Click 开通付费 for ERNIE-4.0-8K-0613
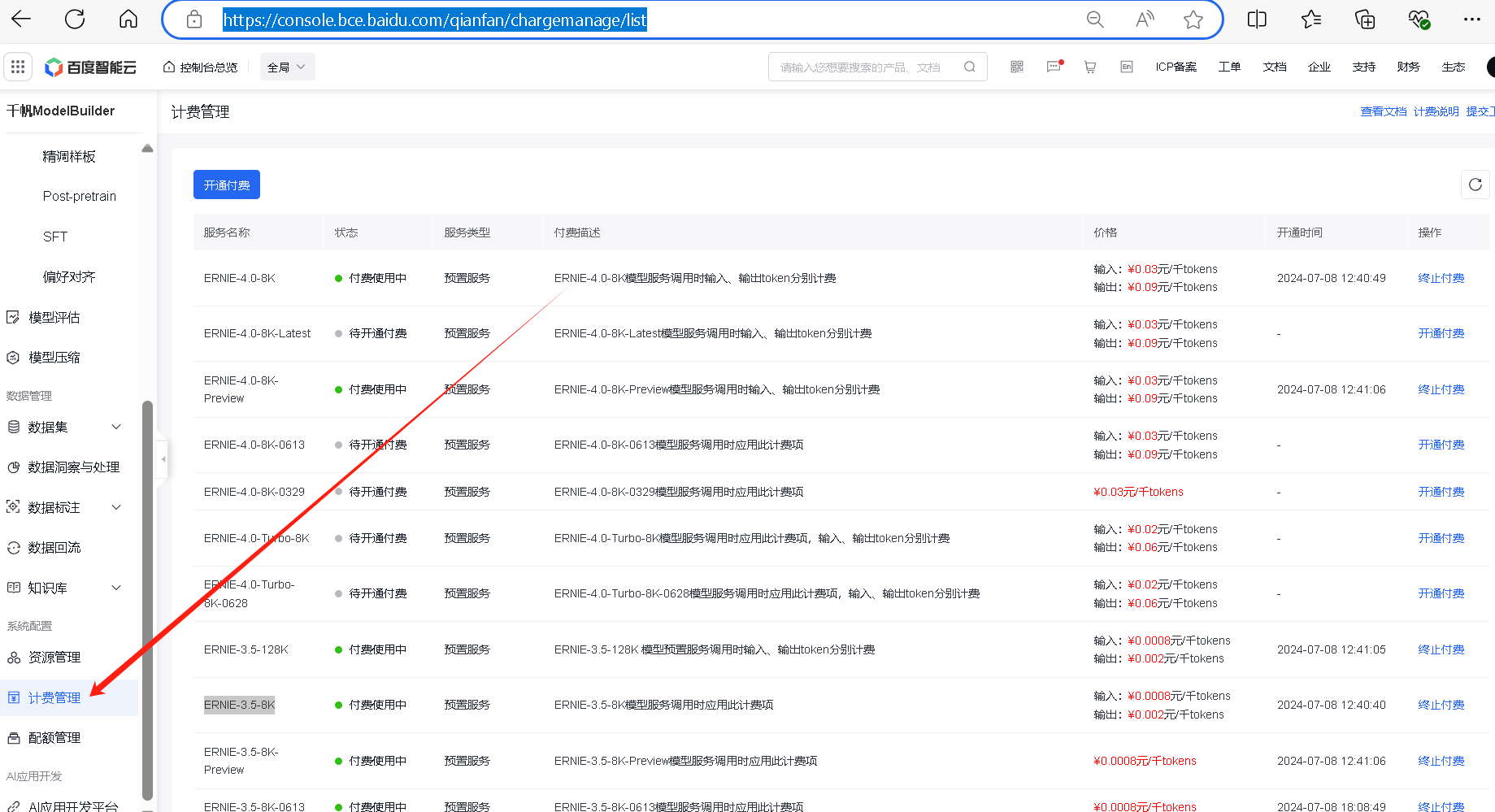1495x812 pixels. click(1441, 445)
